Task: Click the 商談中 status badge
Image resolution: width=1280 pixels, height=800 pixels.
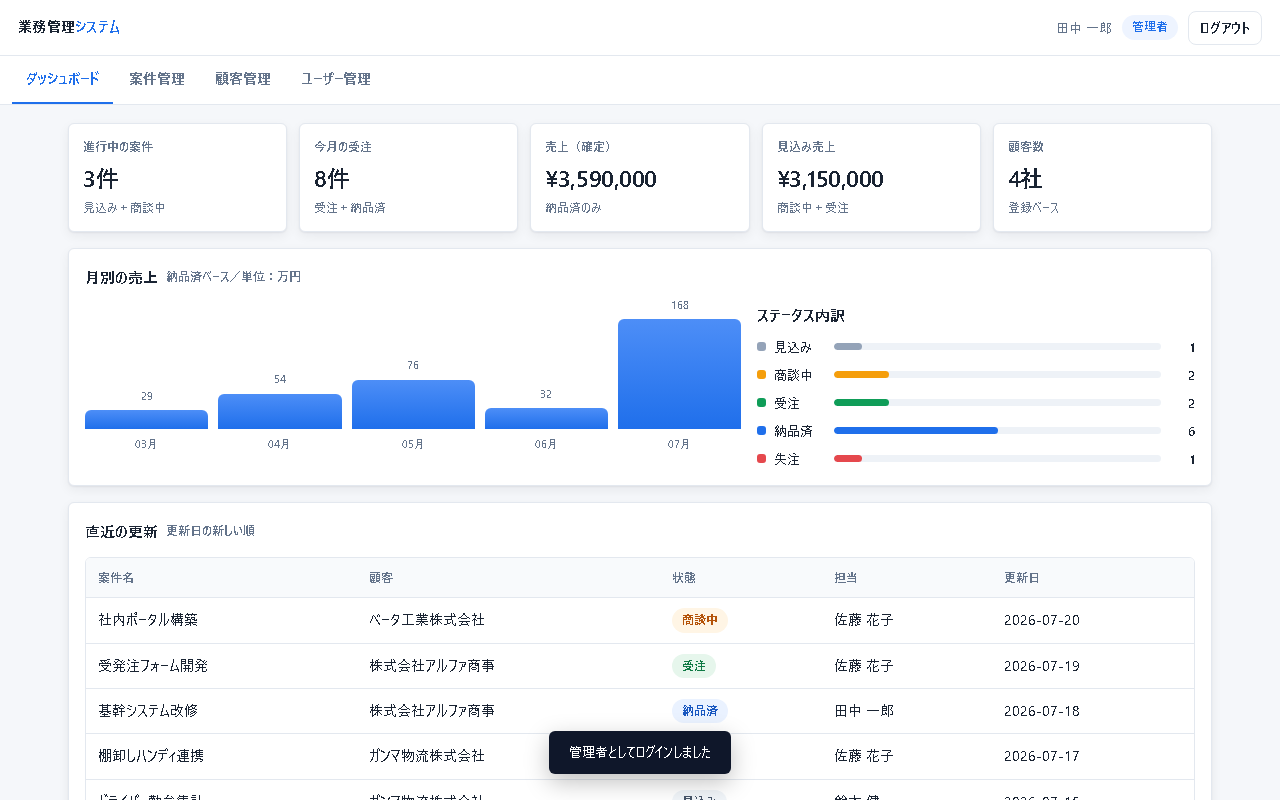Action: pos(700,620)
